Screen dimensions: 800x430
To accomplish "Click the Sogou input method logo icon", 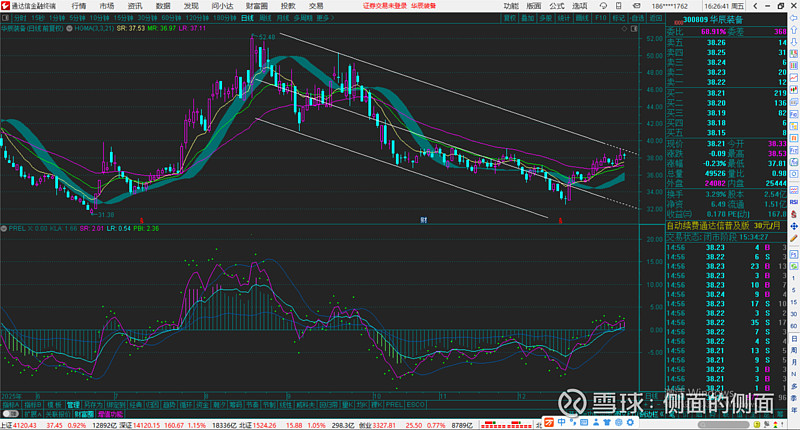I will coord(549,422).
